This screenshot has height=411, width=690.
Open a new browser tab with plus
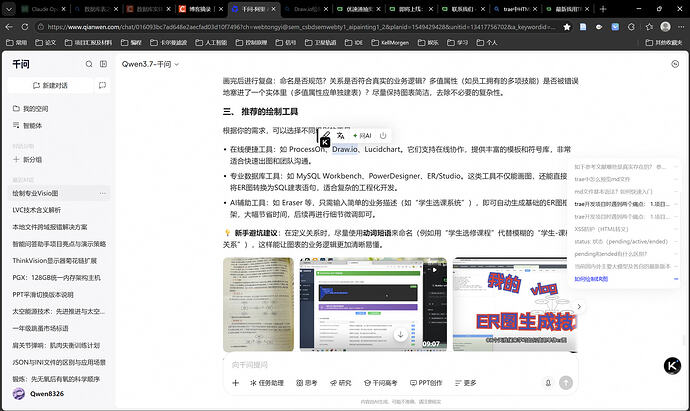(x=603, y=9)
